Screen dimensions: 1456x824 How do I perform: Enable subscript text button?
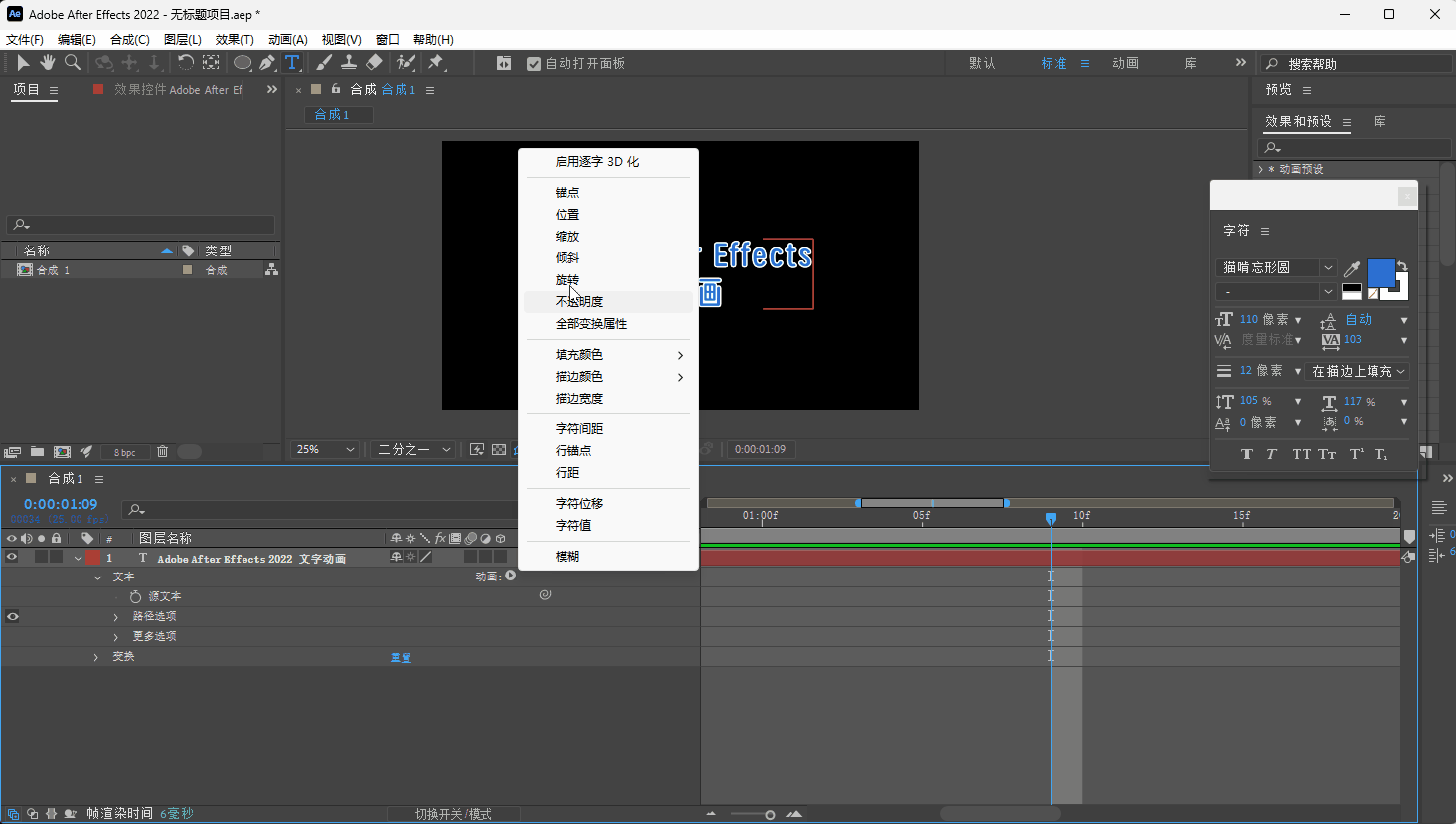[1381, 454]
